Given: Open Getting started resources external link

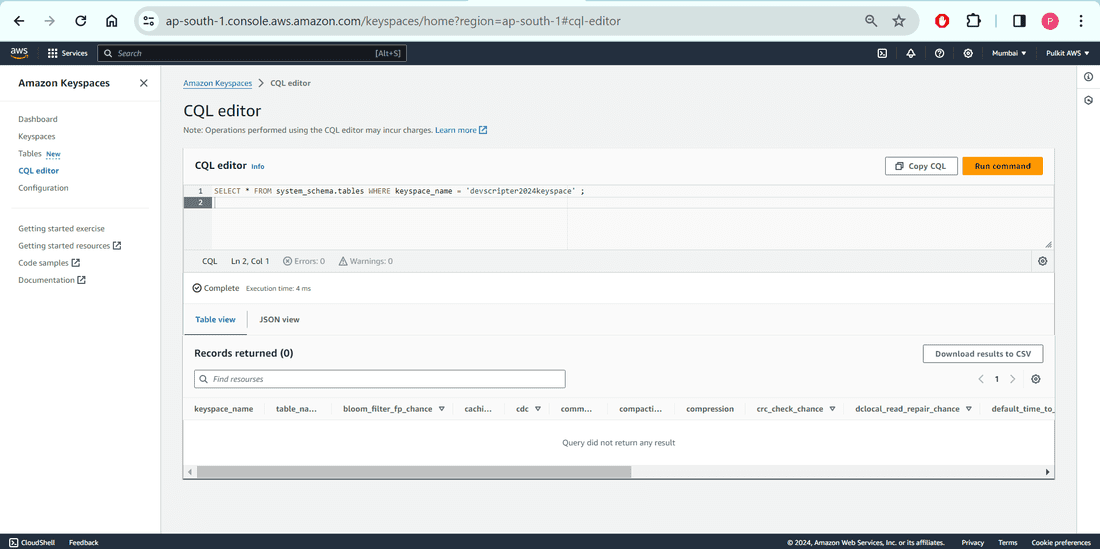Looking at the screenshot, I should [69, 246].
